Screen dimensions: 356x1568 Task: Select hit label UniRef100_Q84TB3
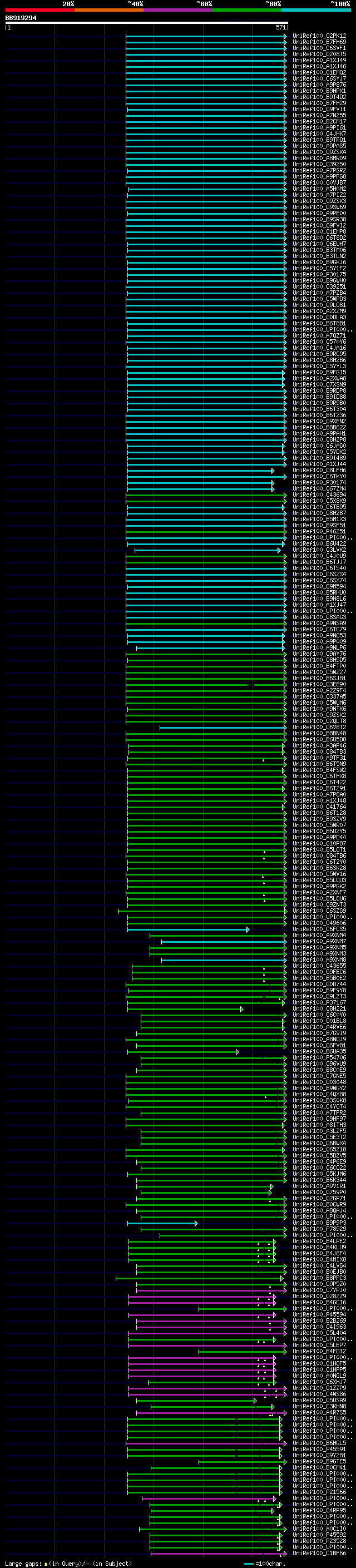click(x=319, y=752)
